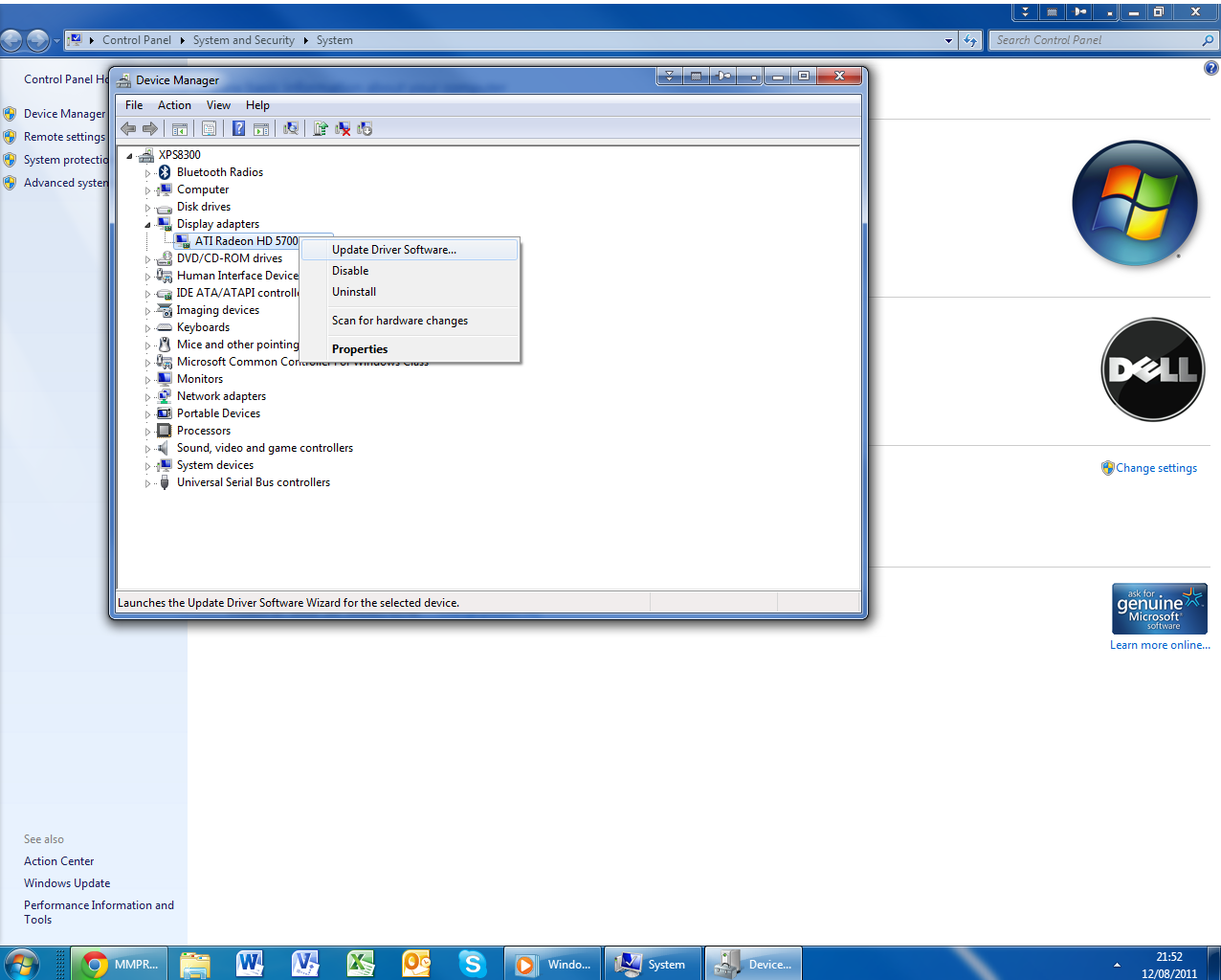
Task: Open Microsoft Outlook from the taskbar
Action: [416, 964]
